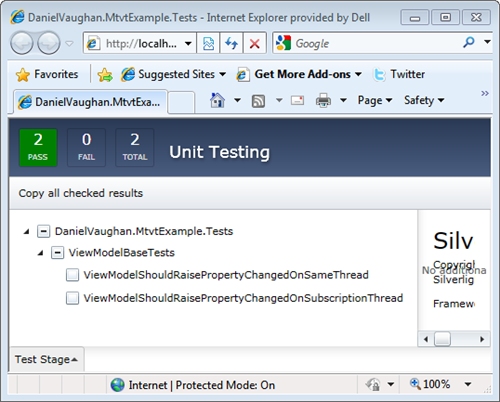500x402 pixels.
Task: Click the red Stop loading icon
Action: point(255,43)
